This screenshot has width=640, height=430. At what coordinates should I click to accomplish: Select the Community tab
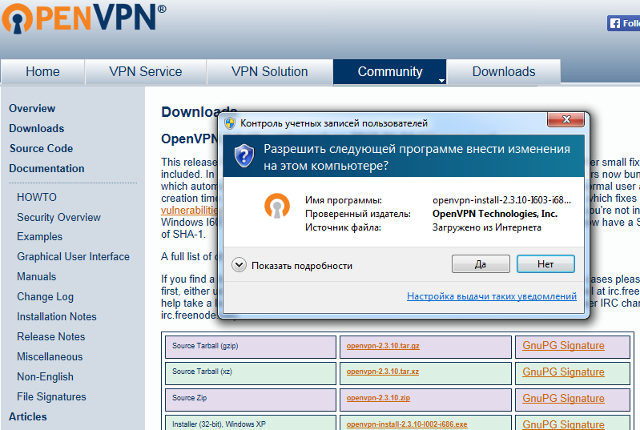click(x=390, y=72)
